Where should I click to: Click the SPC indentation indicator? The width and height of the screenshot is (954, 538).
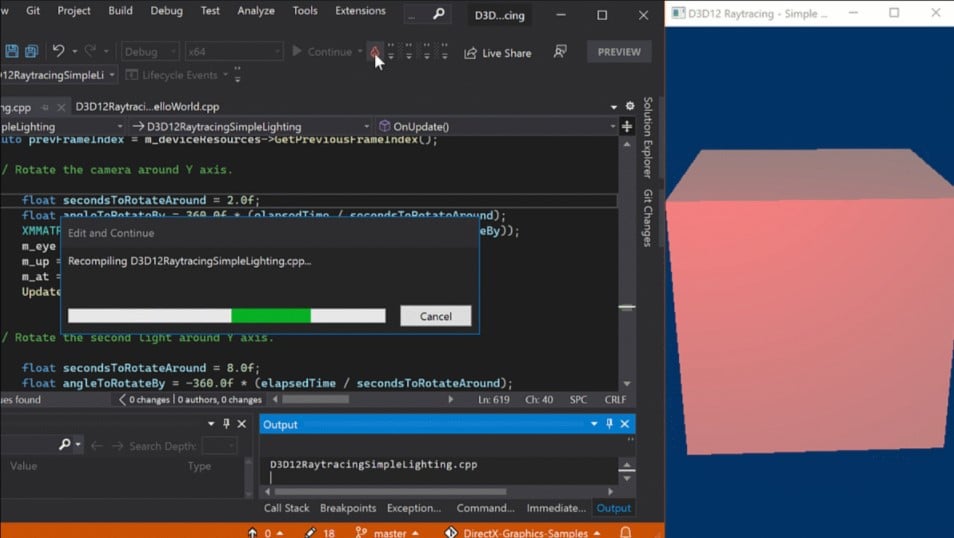coord(578,400)
